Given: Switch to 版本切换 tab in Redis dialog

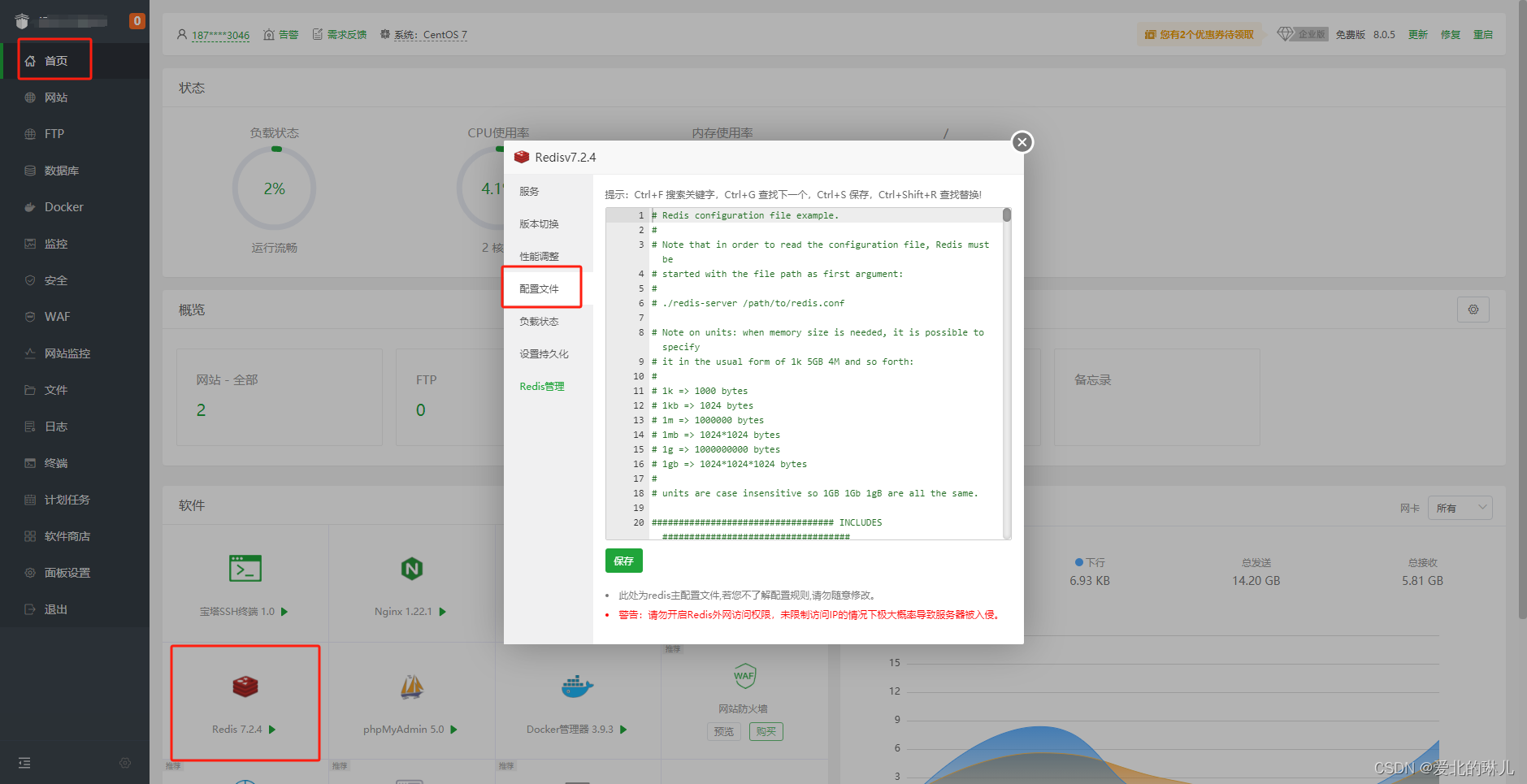Looking at the screenshot, I should point(549,224).
